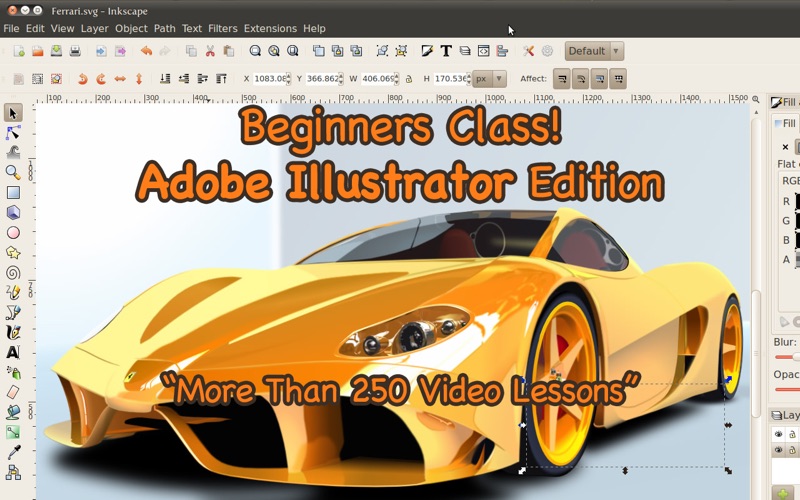Select the Paint bucket tool

click(x=13, y=412)
